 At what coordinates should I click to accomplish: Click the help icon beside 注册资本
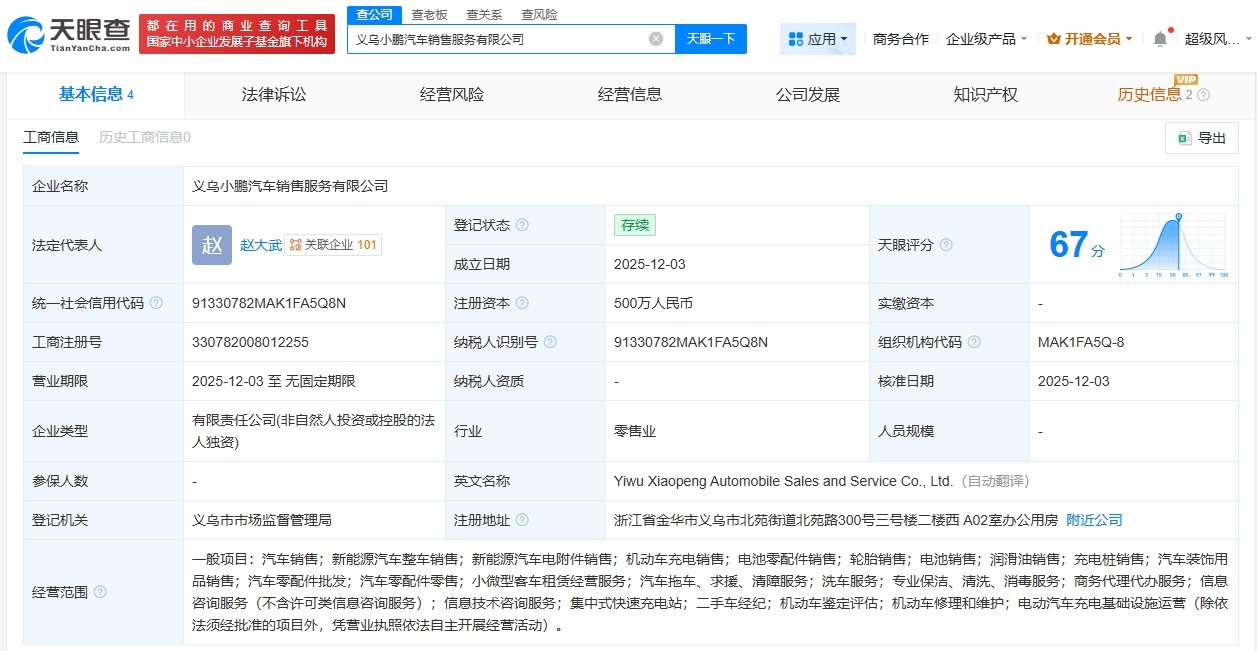524,303
